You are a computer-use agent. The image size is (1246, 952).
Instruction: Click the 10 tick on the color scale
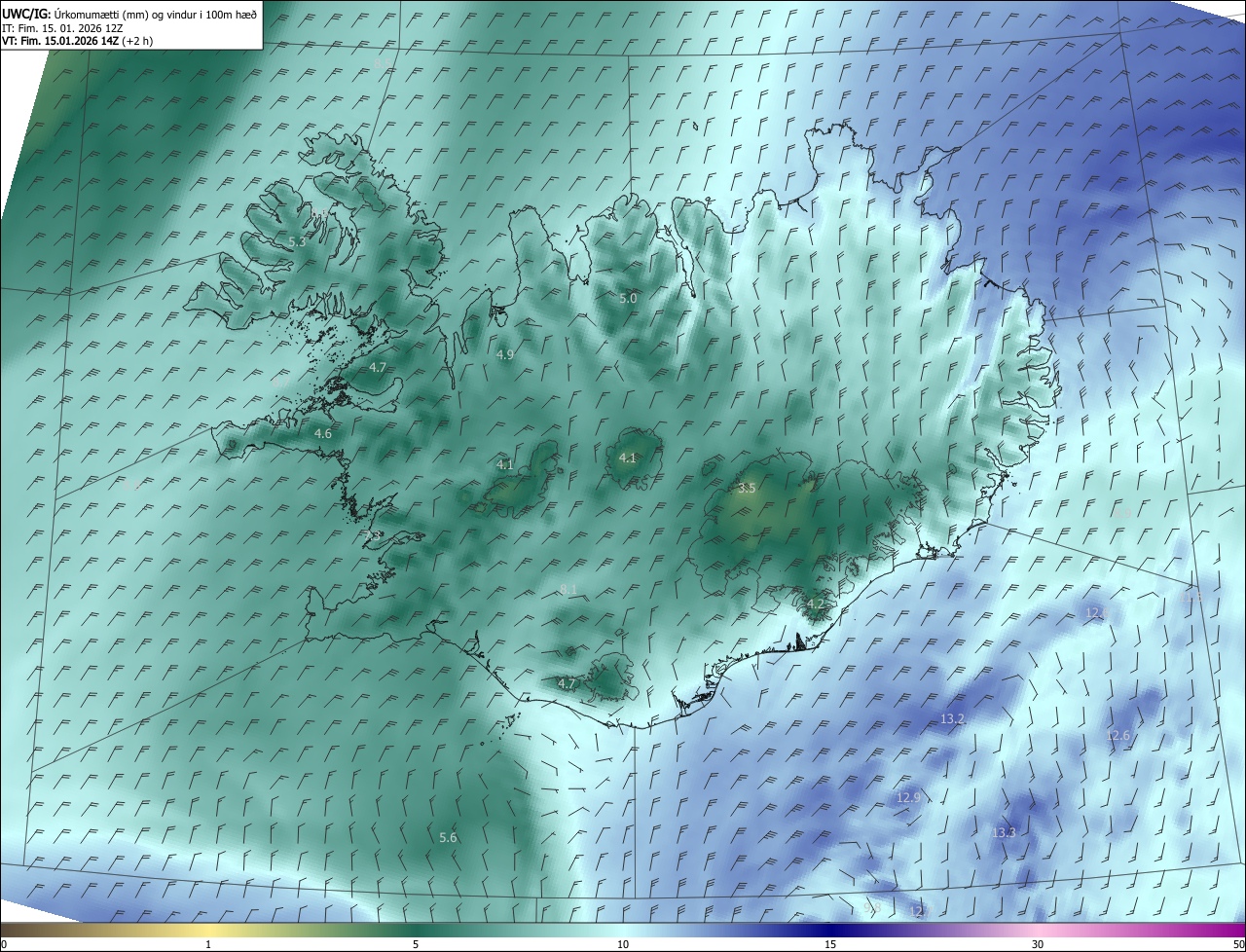623,944
